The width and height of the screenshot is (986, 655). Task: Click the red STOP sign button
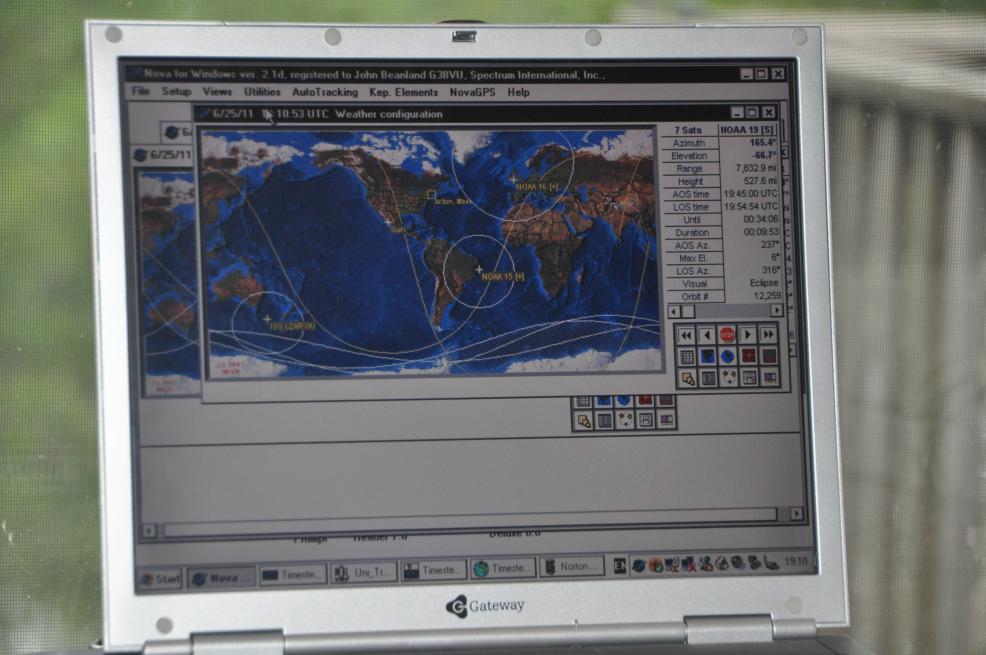point(727,335)
